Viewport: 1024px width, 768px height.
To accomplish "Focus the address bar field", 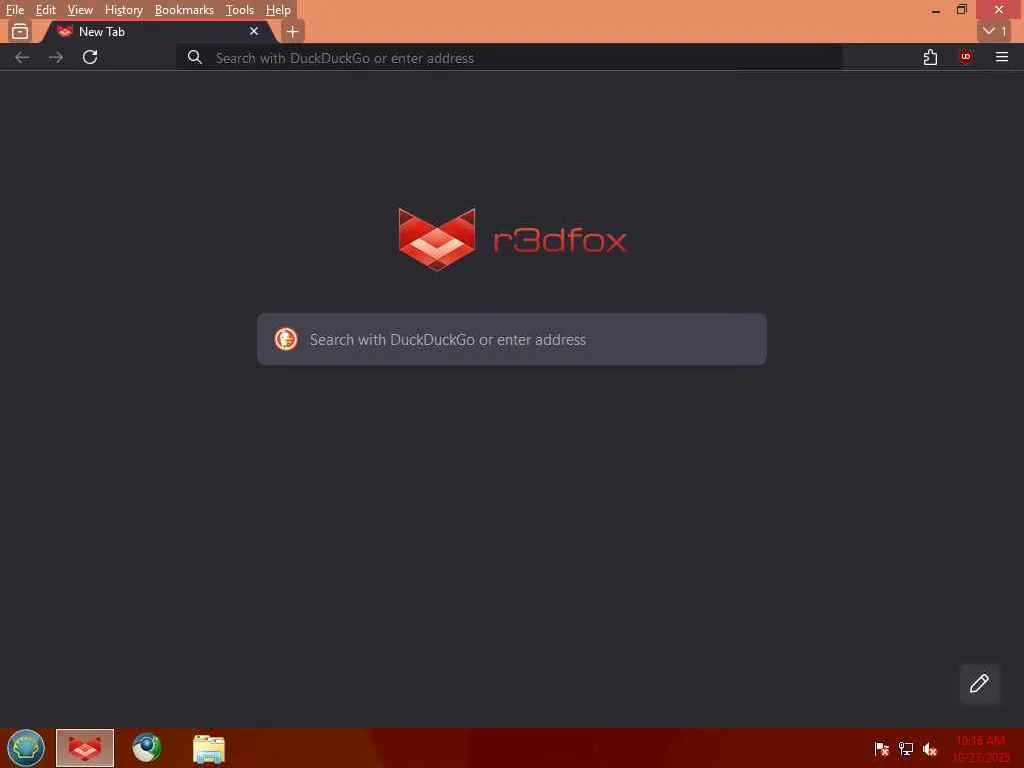I will coord(509,57).
